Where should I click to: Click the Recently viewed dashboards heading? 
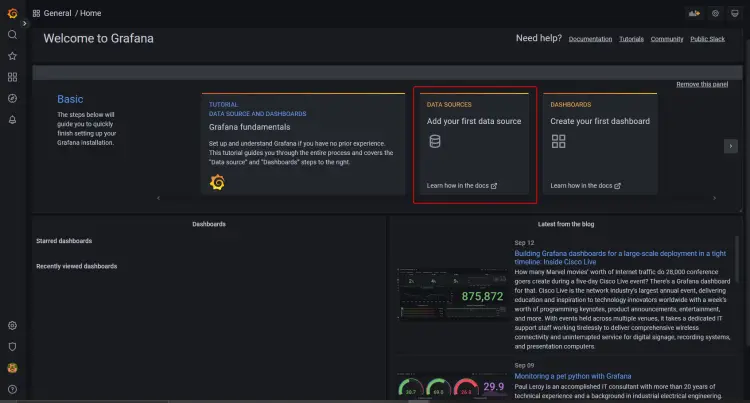(x=77, y=266)
